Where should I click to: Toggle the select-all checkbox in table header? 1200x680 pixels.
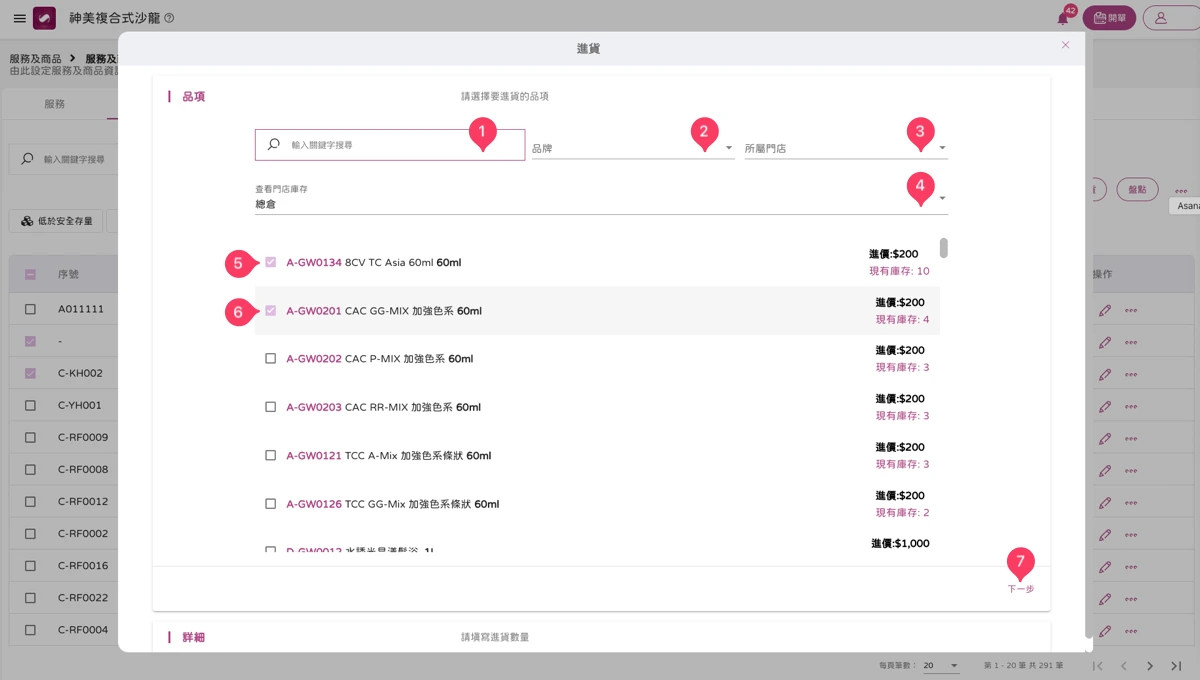[x=30, y=274]
